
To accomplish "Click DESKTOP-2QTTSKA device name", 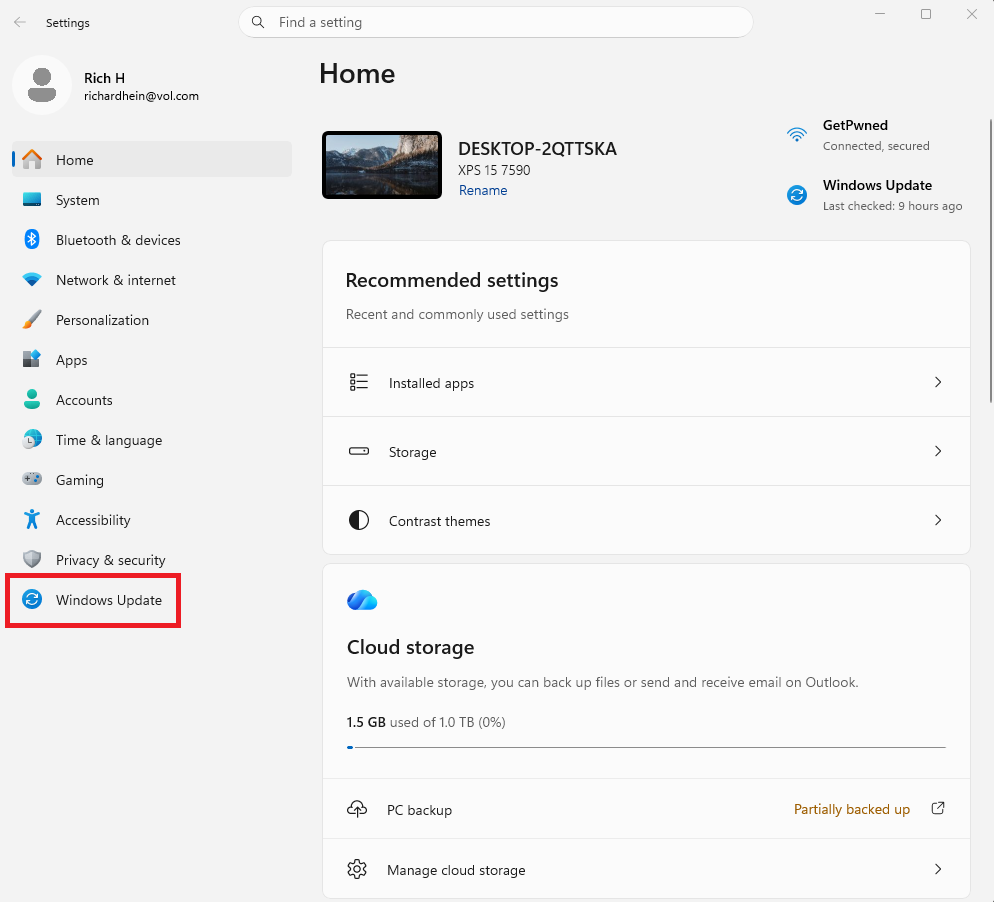I will click(x=537, y=148).
